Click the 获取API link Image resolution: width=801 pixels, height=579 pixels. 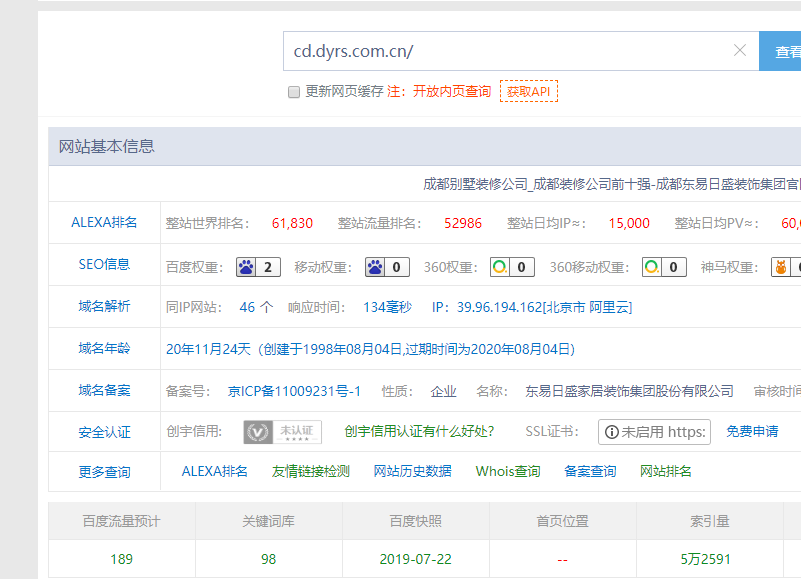528,91
